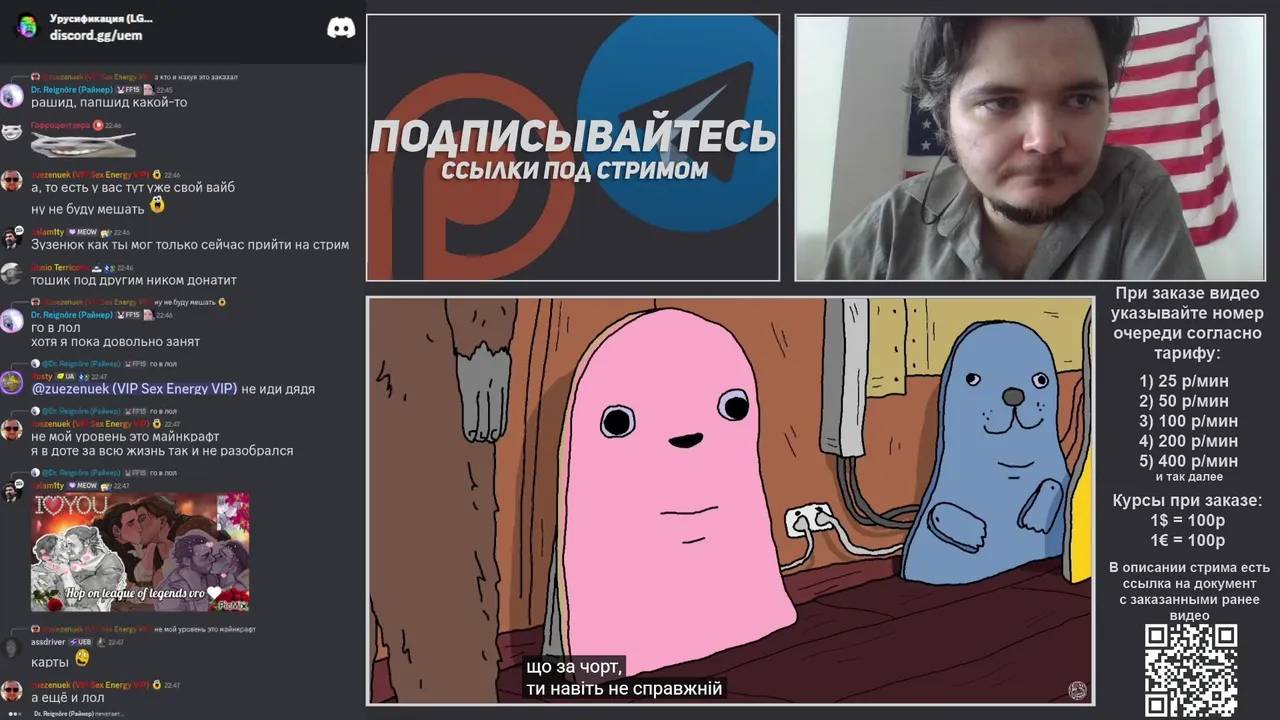Click the @zuezenuek mention in Rusty's message
The height and width of the screenshot is (720, 1280).
[x=135, y=389]
